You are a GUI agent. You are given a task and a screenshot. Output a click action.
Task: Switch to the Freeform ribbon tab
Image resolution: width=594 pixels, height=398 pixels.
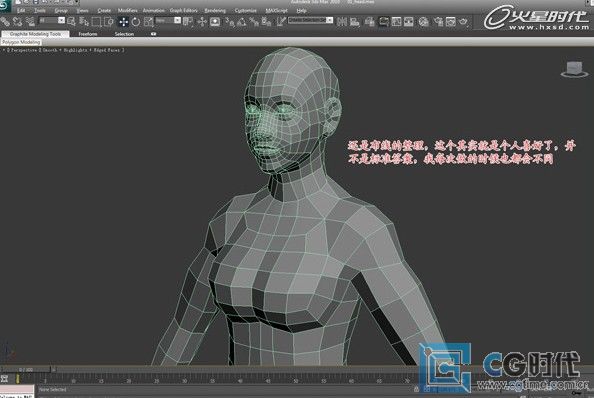point(88,34)
